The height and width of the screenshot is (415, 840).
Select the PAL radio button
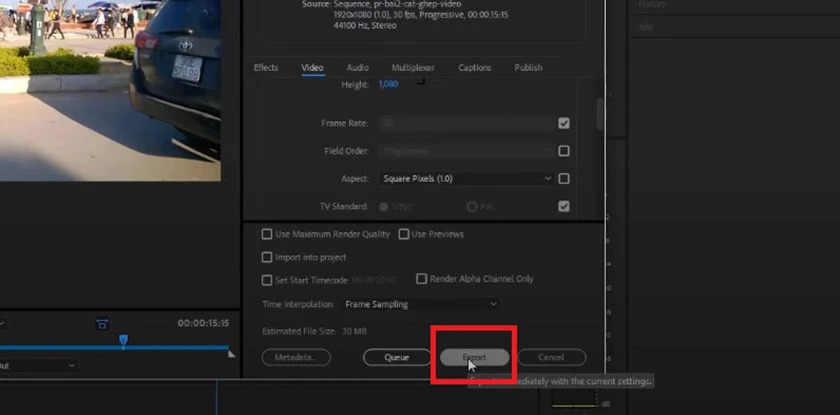point(471,207)
